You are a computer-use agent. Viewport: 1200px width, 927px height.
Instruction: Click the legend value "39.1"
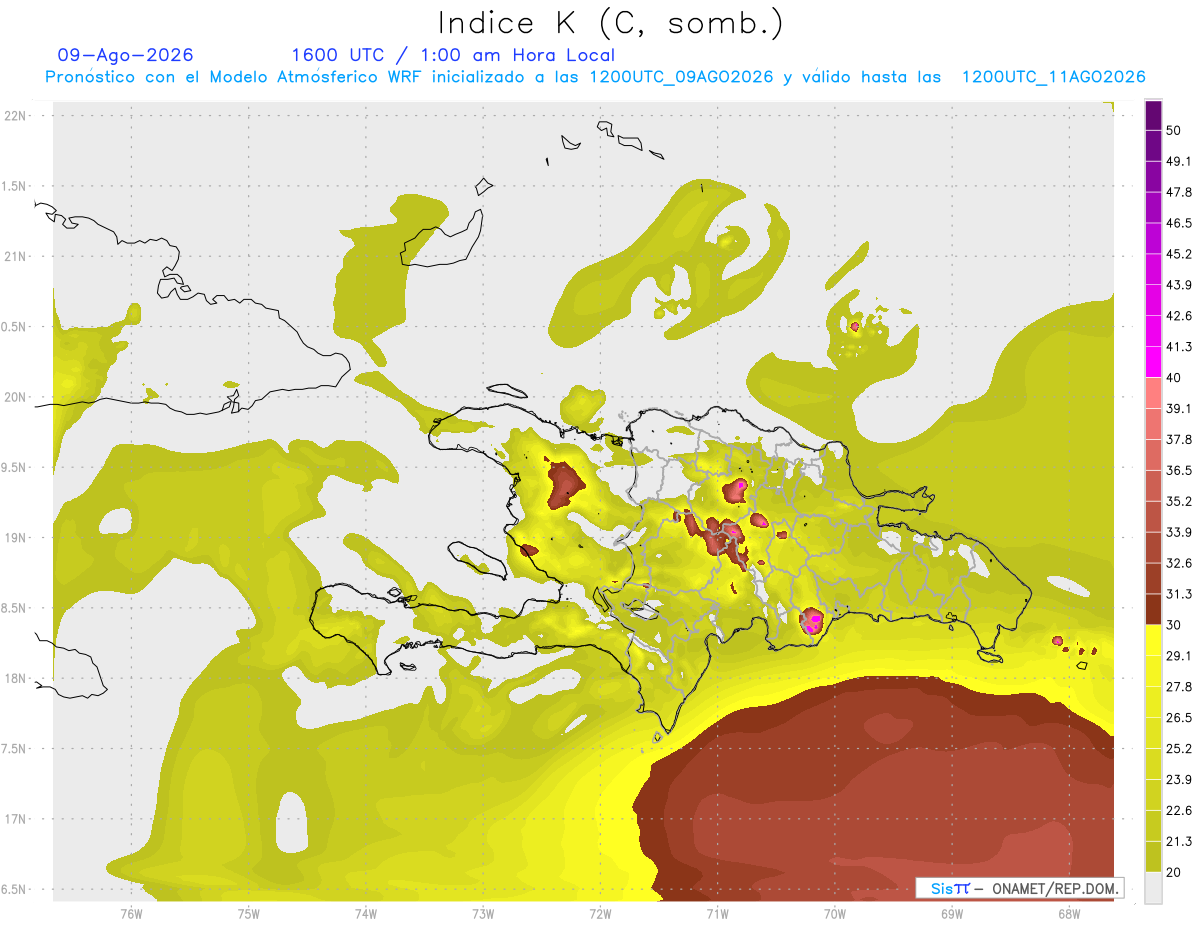point(1179,409)
